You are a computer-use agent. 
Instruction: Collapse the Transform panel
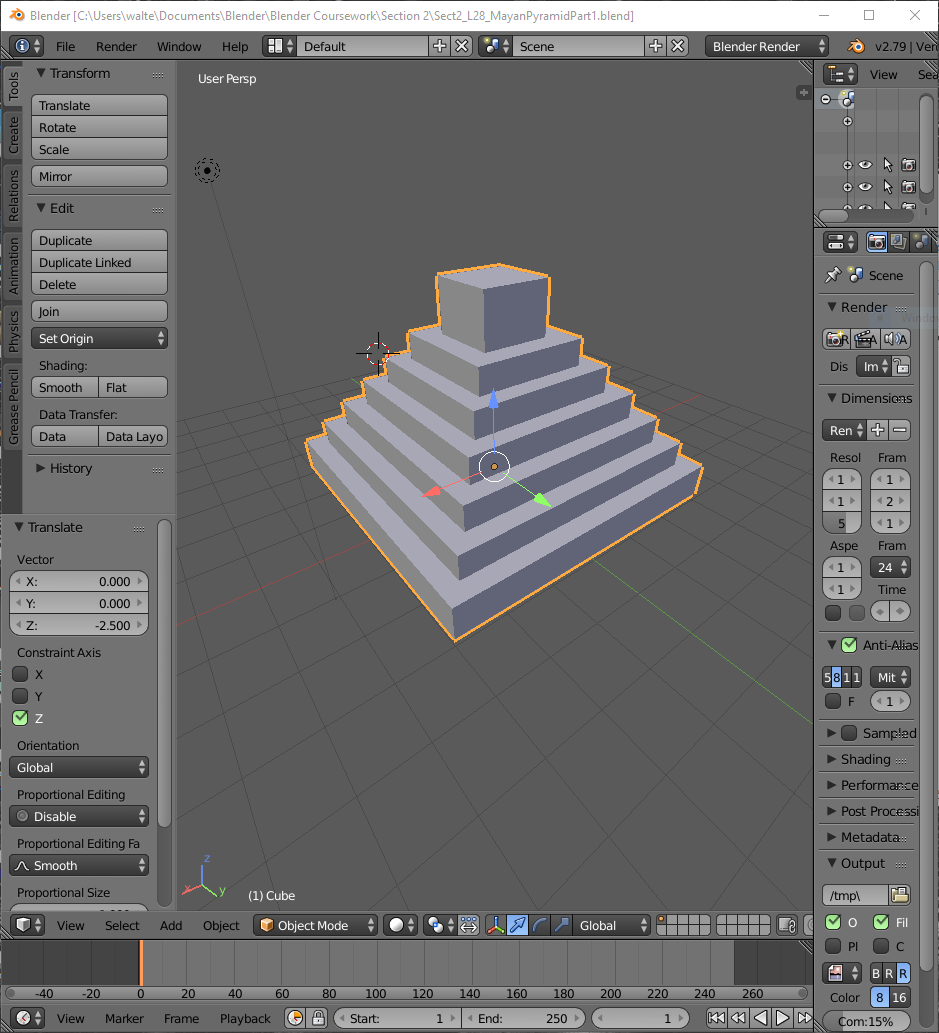click(x=40, y=73)
